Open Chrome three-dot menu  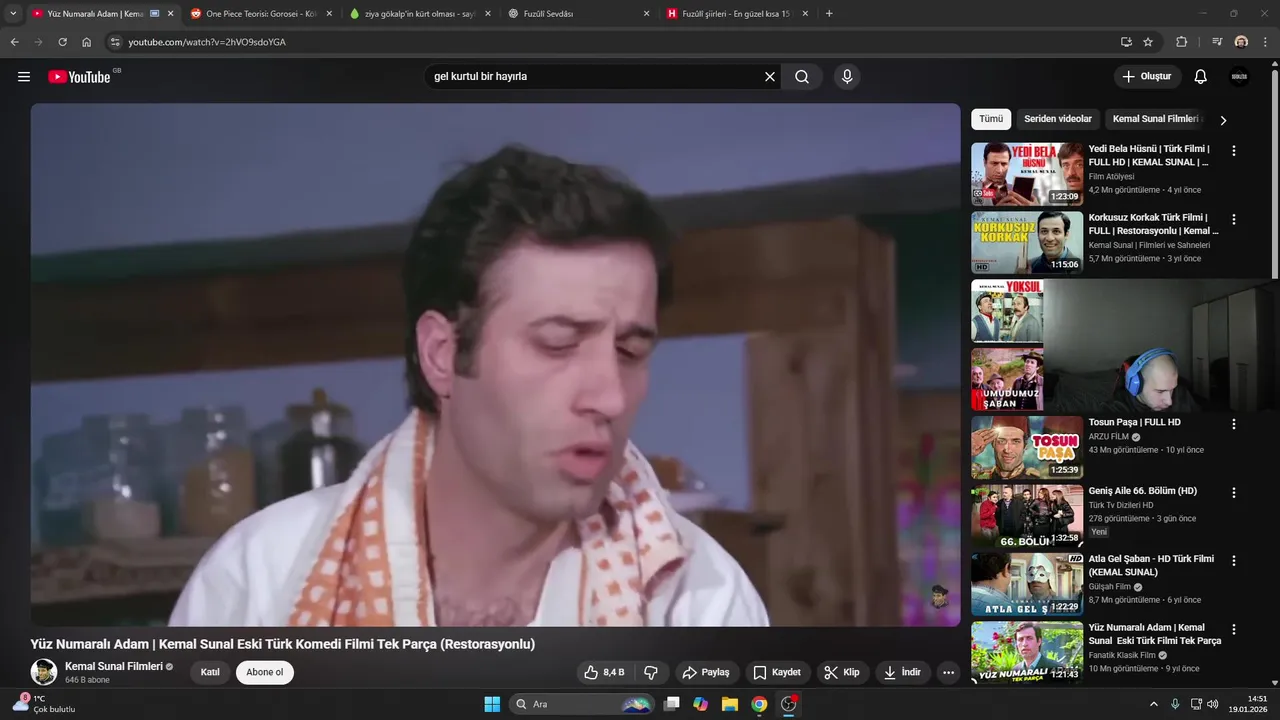point(1265,42)
